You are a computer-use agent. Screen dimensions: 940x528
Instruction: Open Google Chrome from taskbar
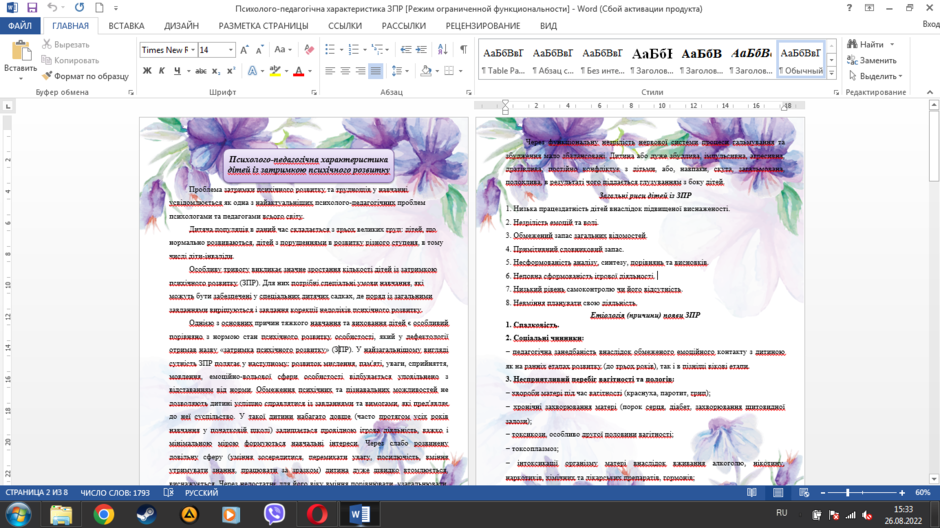tap(104, 514)
